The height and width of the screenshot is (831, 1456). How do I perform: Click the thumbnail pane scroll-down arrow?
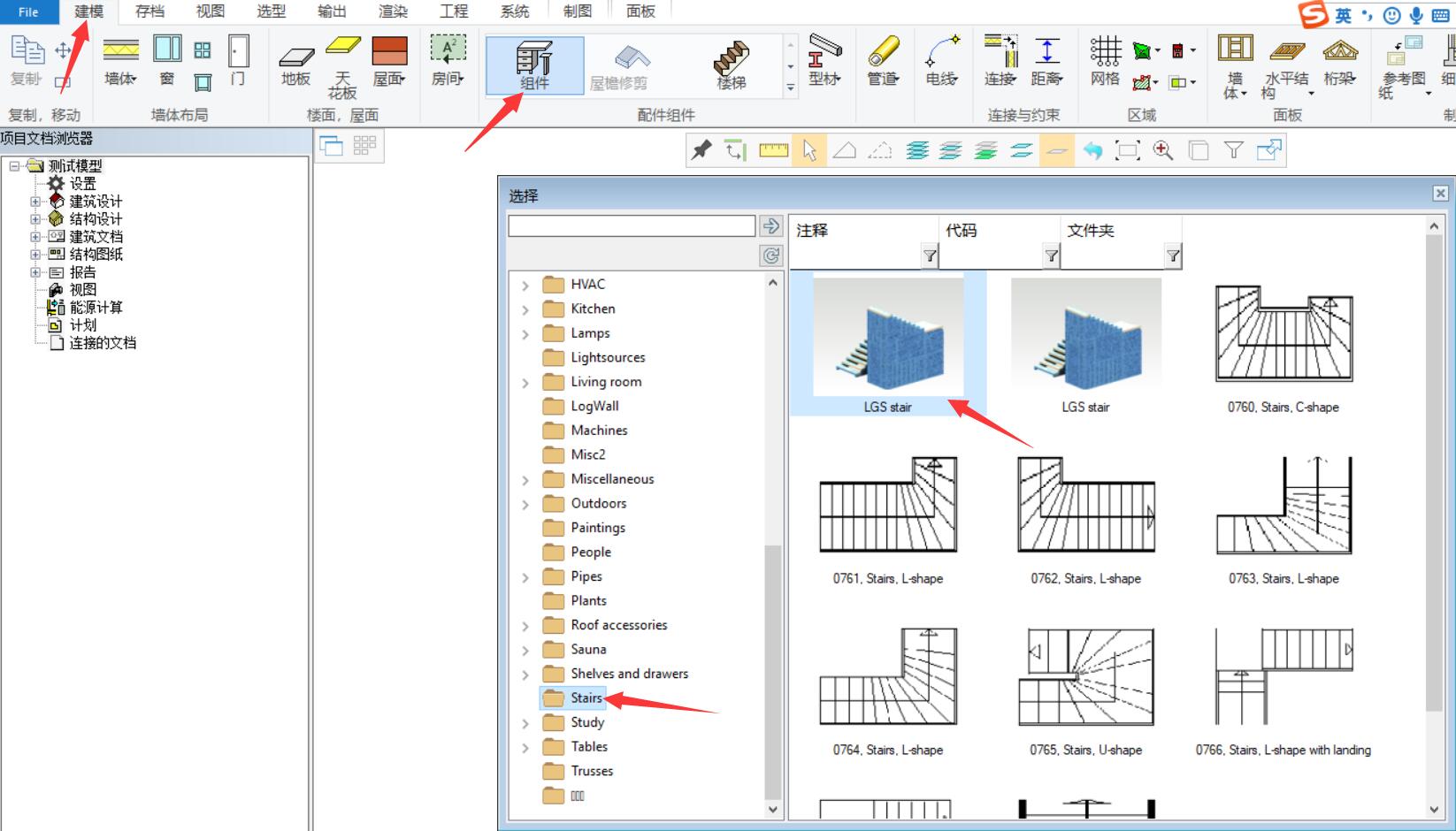[x=1434, y=810]
